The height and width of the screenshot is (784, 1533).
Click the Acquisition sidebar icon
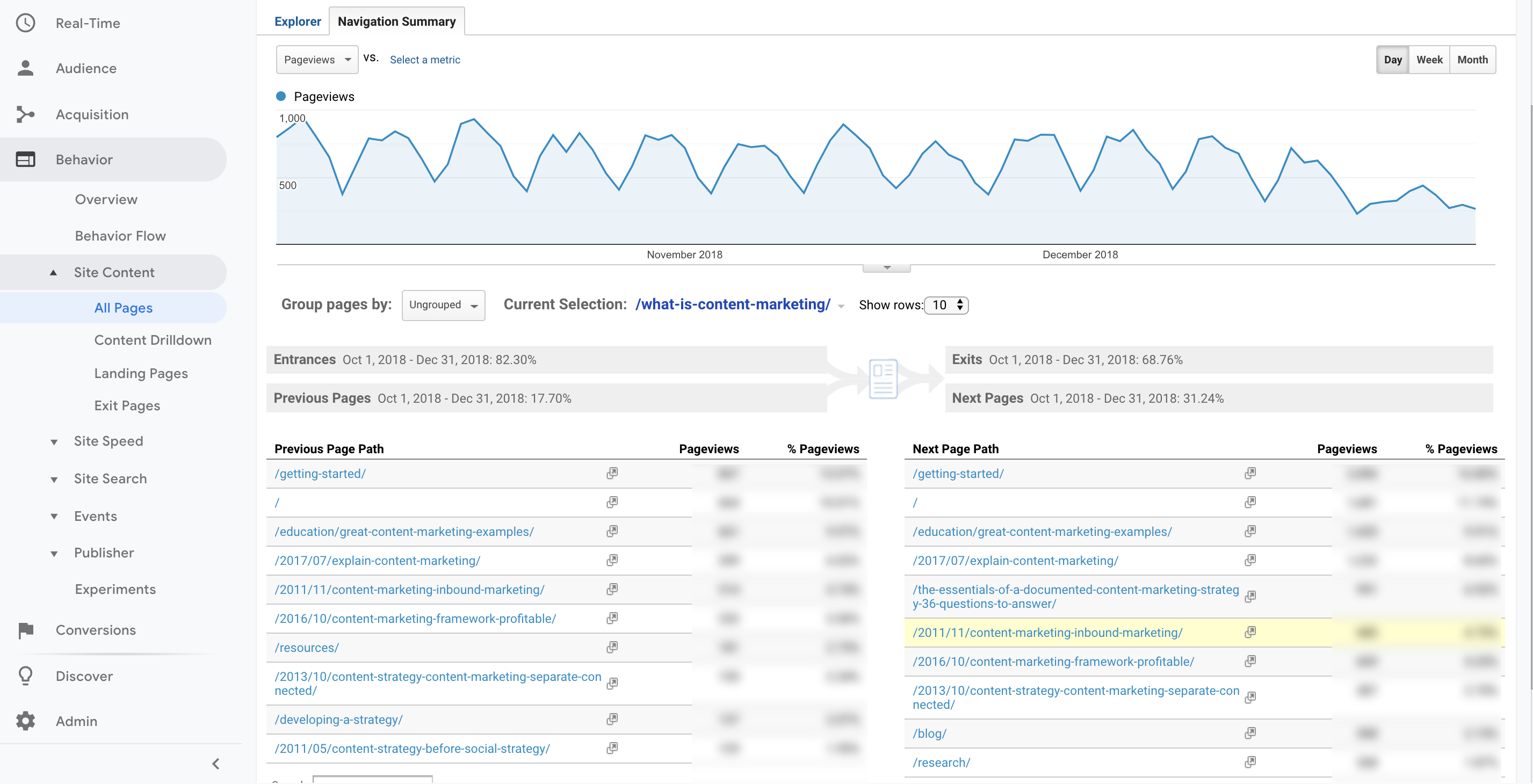[26, 113]
